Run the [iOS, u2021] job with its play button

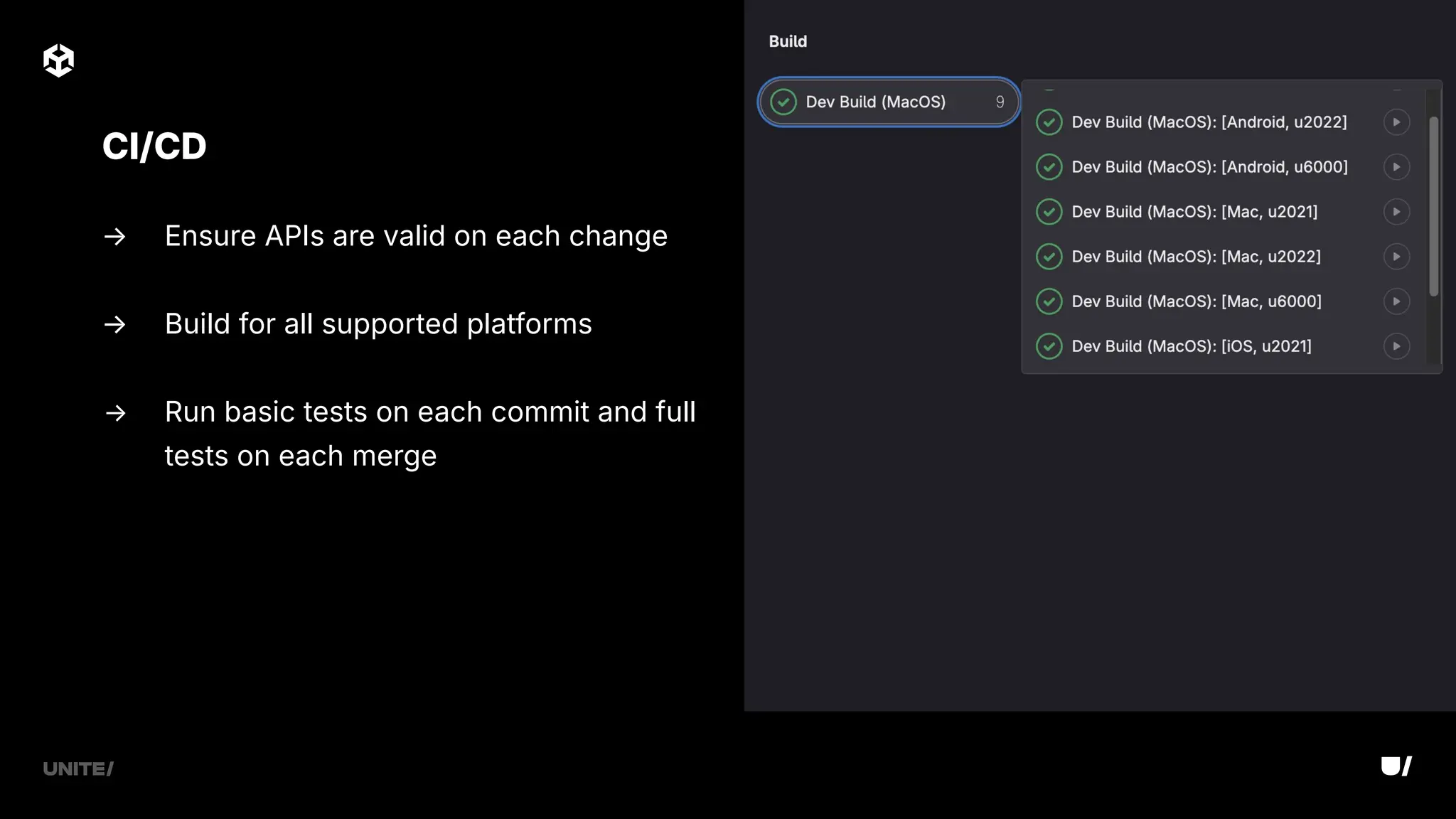(x=1396, y=346)
